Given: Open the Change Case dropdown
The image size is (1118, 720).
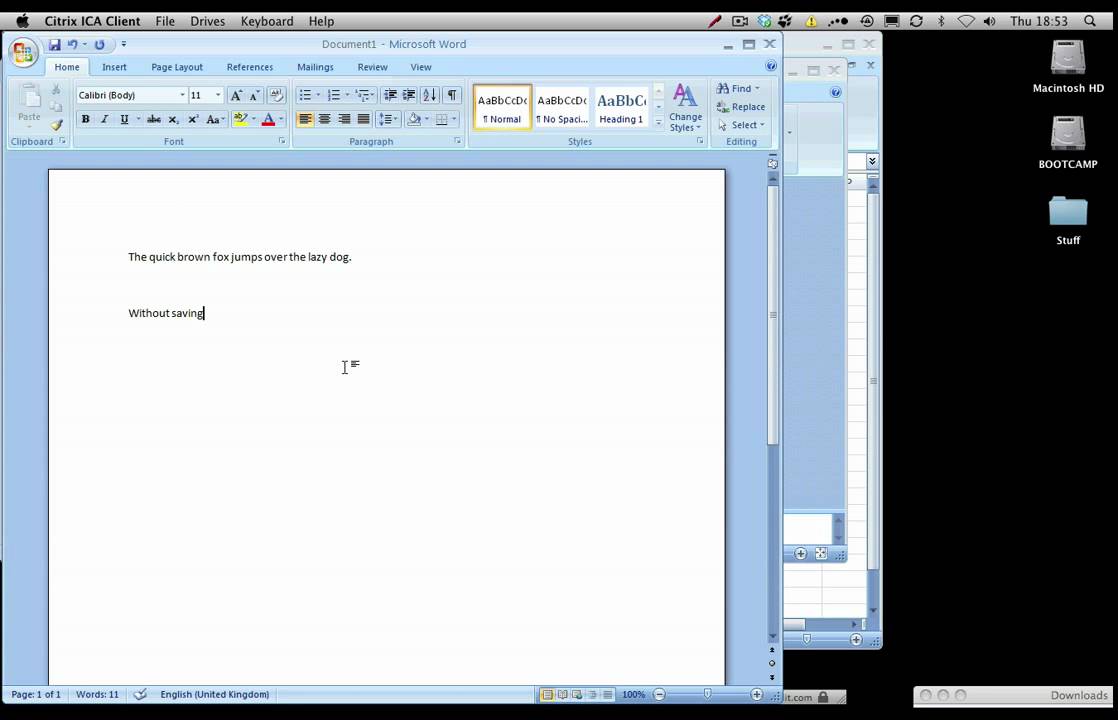Looking at the screenshot, I should 215,119.
